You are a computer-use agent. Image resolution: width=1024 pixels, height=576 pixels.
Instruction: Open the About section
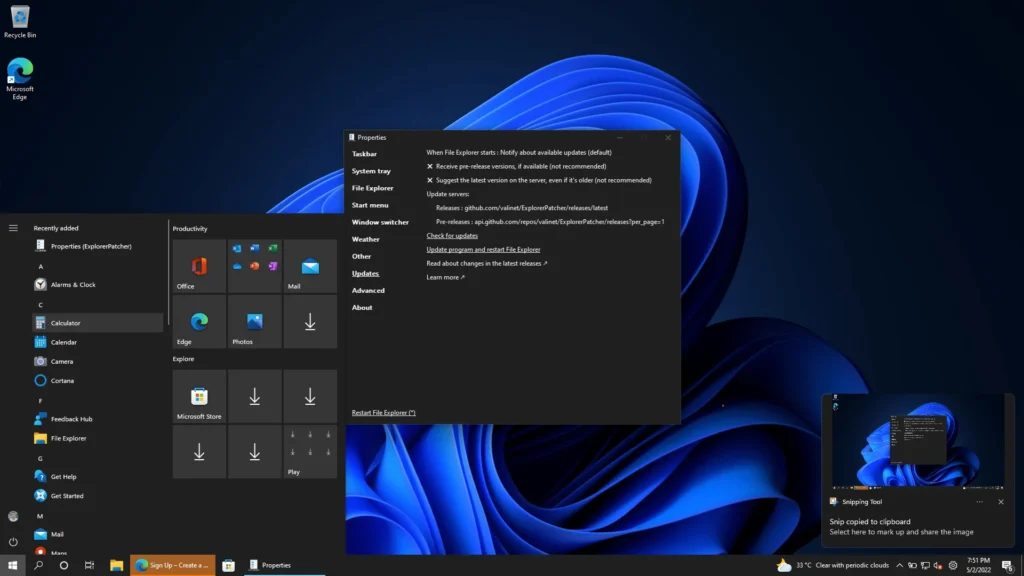(362, 308)
